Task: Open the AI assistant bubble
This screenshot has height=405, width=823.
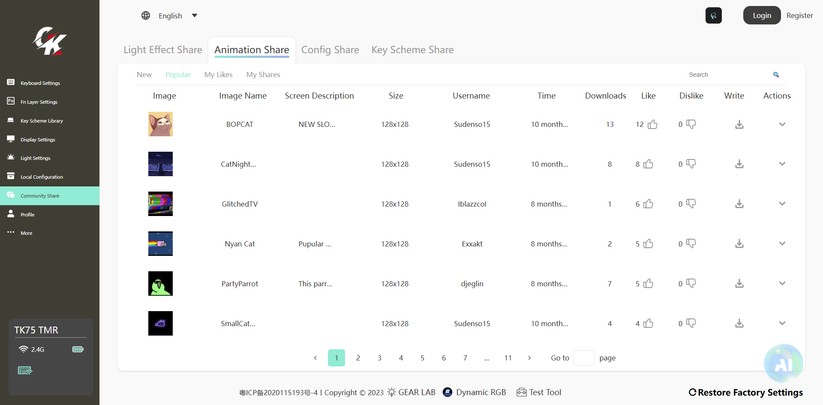Action: tap(783, 364)
